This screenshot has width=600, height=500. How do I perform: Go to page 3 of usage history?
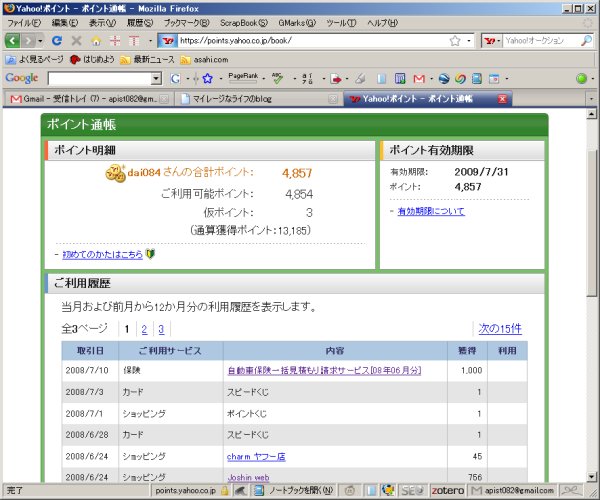point(161,329)
